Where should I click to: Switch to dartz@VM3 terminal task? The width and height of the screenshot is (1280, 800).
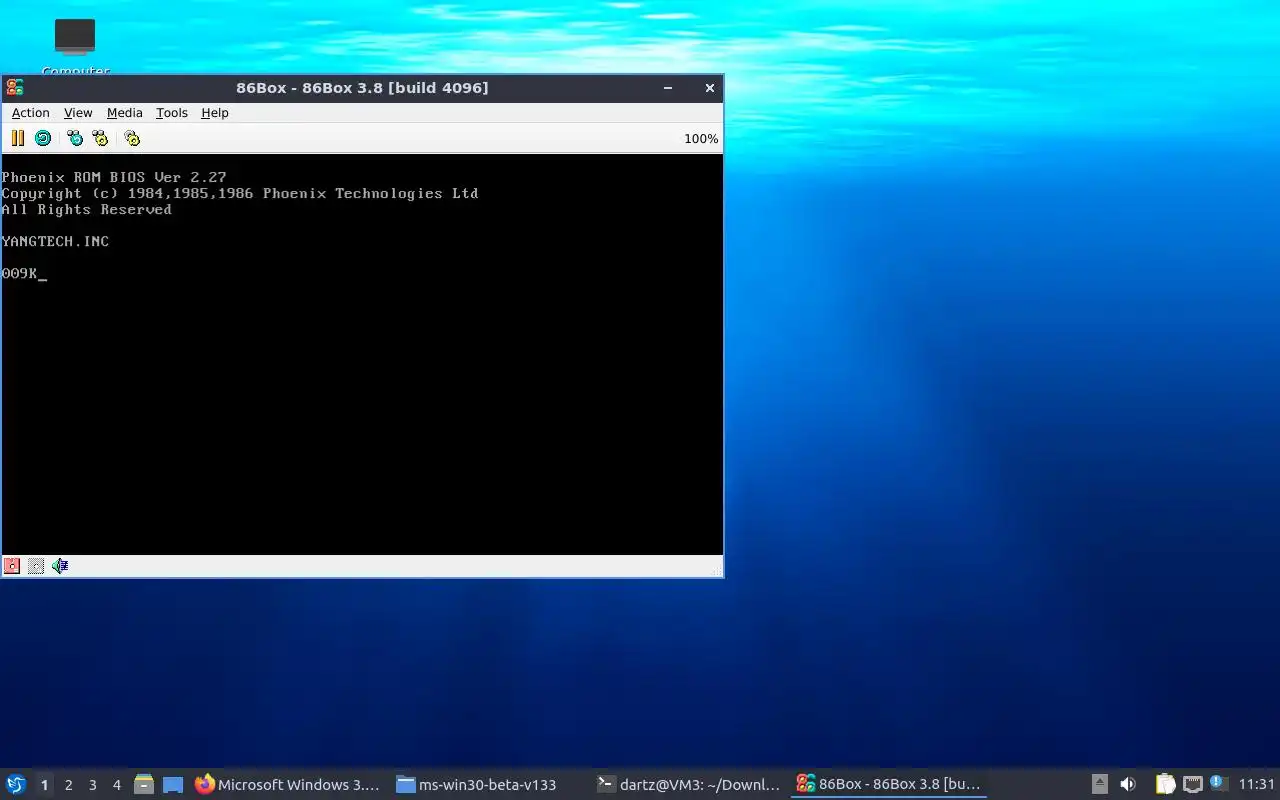click(688, 785)
